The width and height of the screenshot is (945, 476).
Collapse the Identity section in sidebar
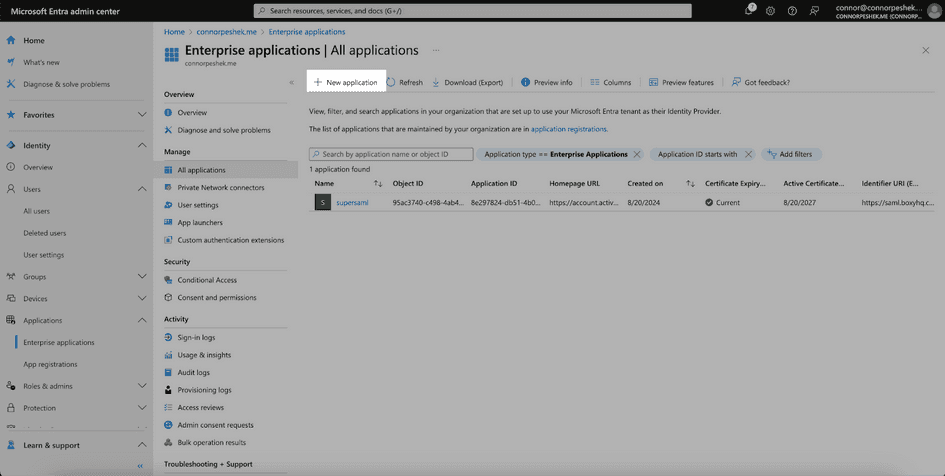point(142,145)
